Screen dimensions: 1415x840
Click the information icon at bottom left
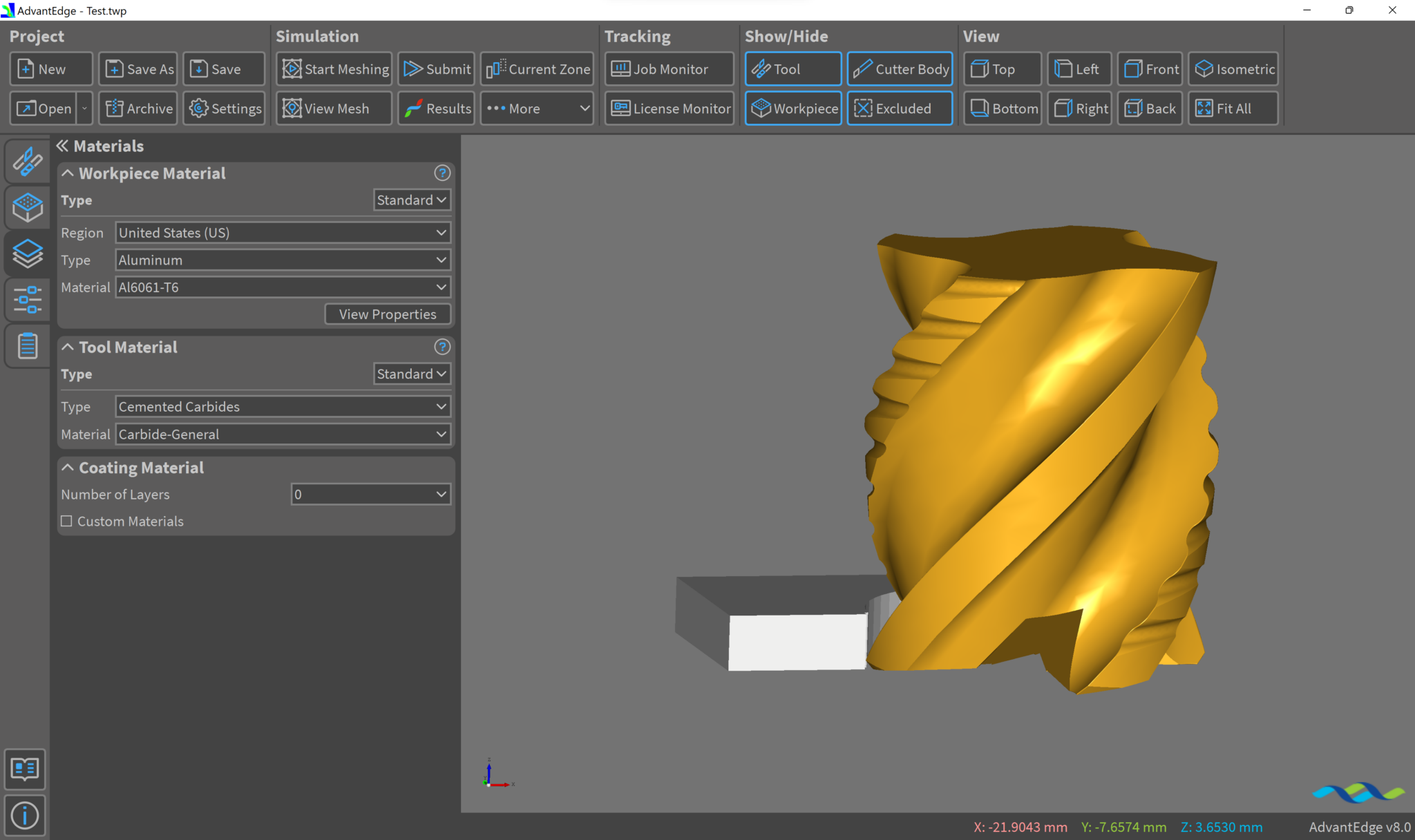click(x=25, y=815)
